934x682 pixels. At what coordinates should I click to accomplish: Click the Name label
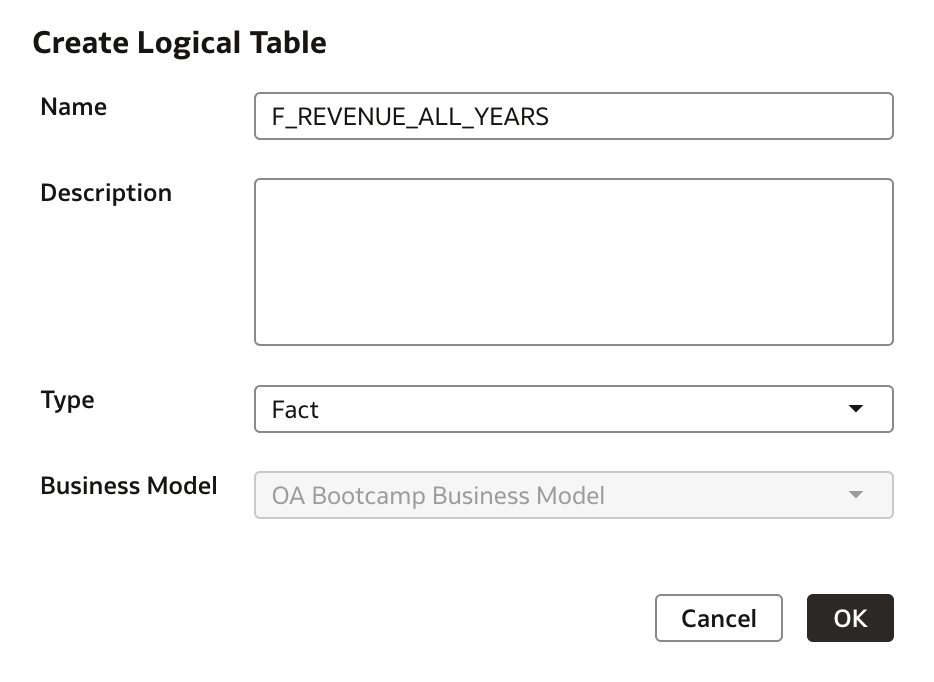(x=74, y=107)
